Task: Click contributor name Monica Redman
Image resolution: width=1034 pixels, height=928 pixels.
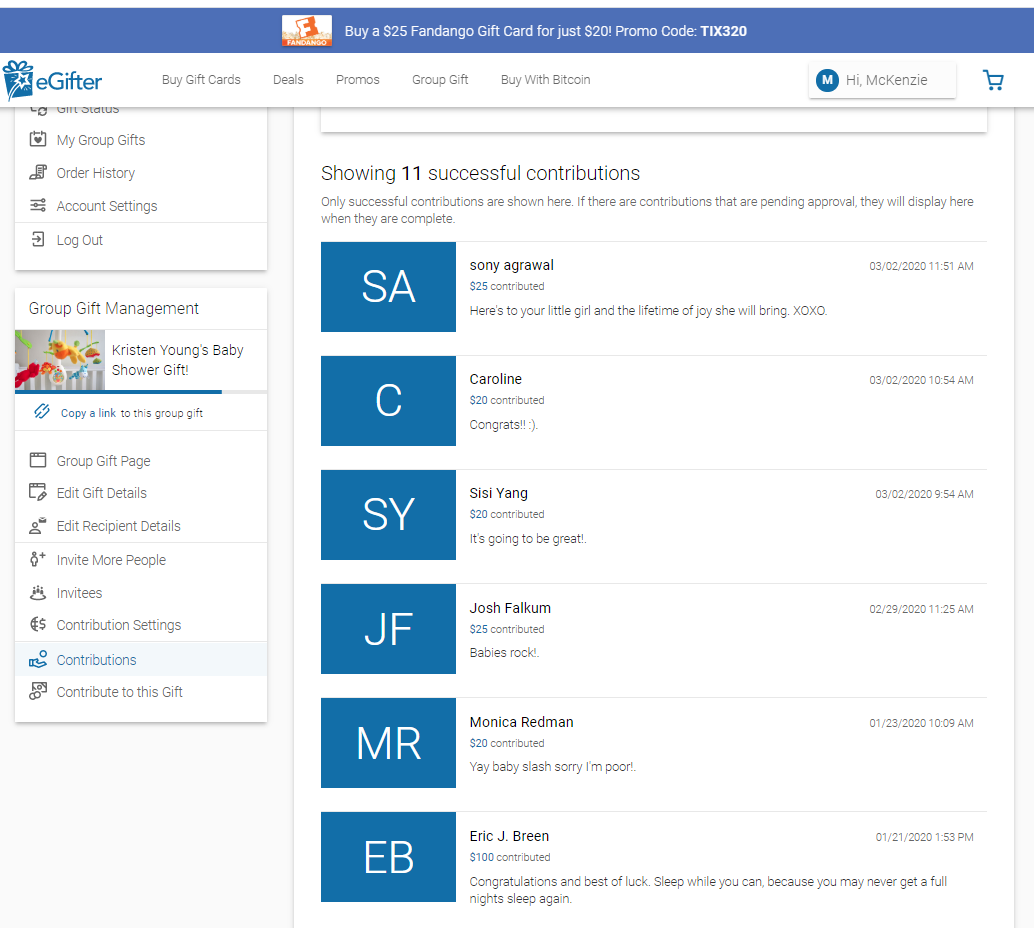Action: click(x=522, y=722)
